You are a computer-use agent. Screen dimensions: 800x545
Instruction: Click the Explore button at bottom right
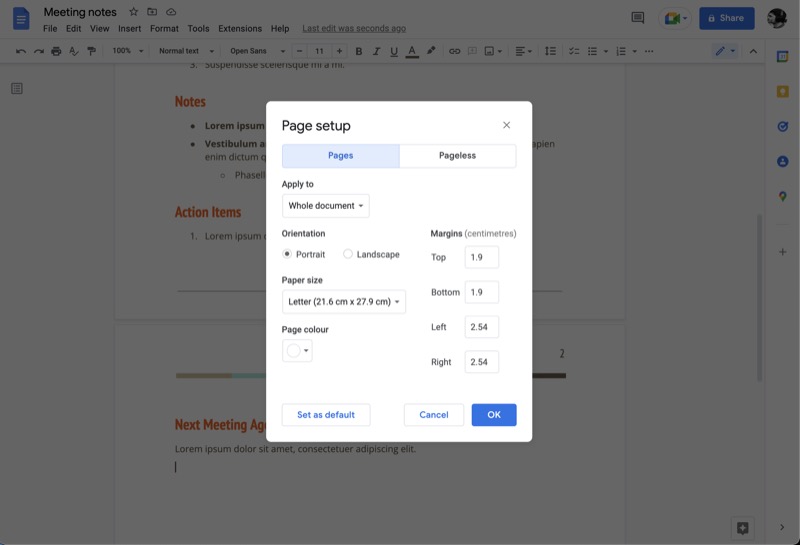(x=743, y=528)
